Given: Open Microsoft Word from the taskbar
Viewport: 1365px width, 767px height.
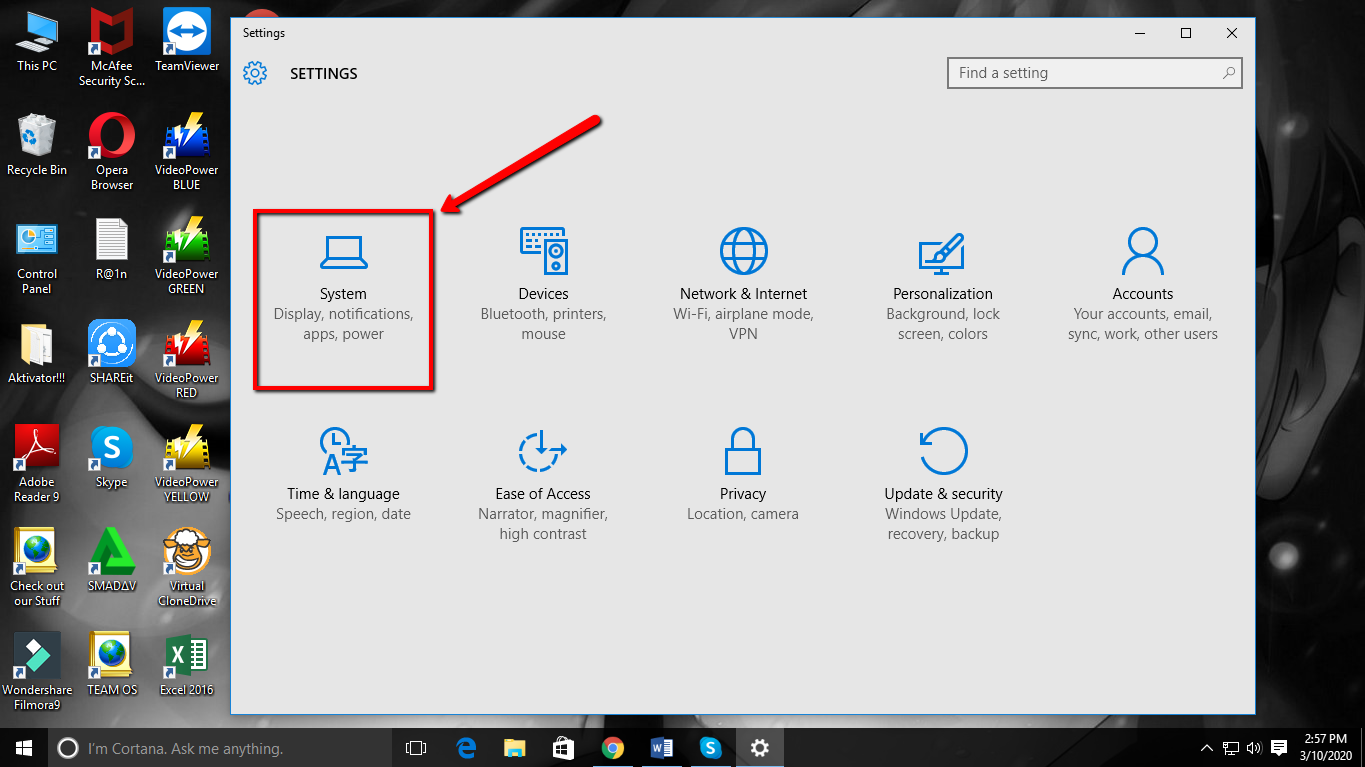Looking at the screenshot, I should [661, 747].
